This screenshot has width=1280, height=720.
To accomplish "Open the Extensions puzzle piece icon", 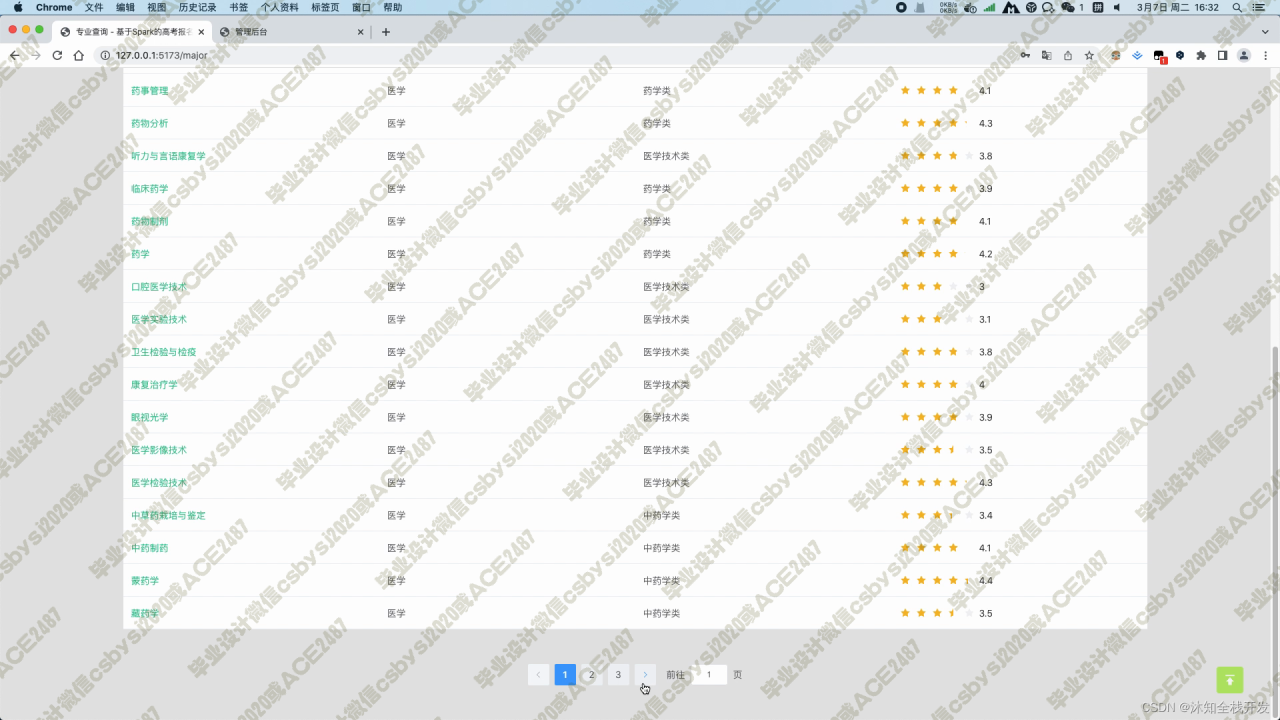I will [1201, 55].
